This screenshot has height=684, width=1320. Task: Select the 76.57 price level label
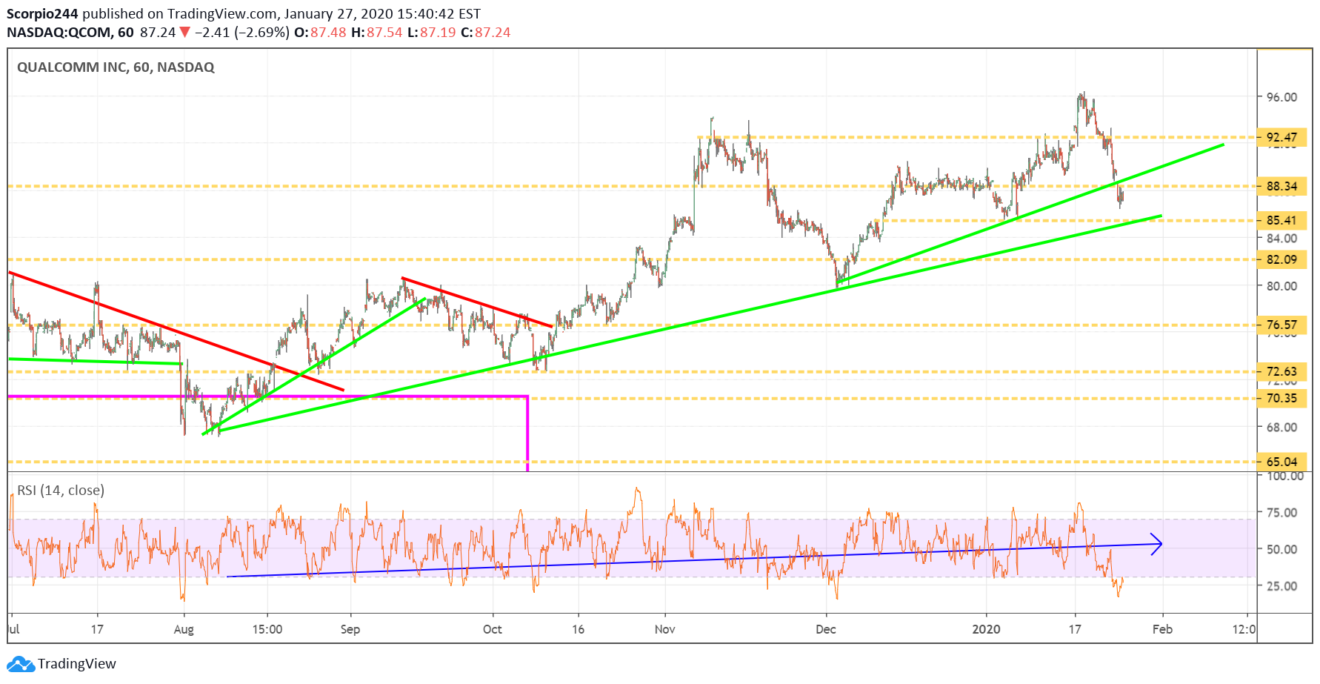1280,325
